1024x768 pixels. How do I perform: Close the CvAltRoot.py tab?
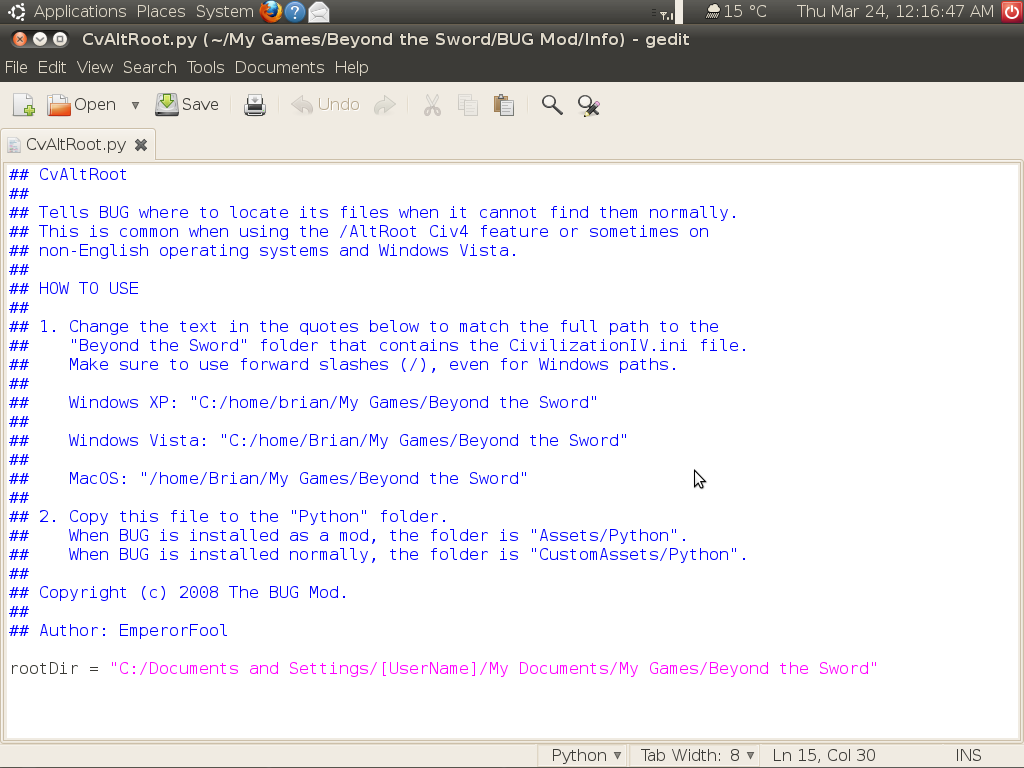point(141,145)
